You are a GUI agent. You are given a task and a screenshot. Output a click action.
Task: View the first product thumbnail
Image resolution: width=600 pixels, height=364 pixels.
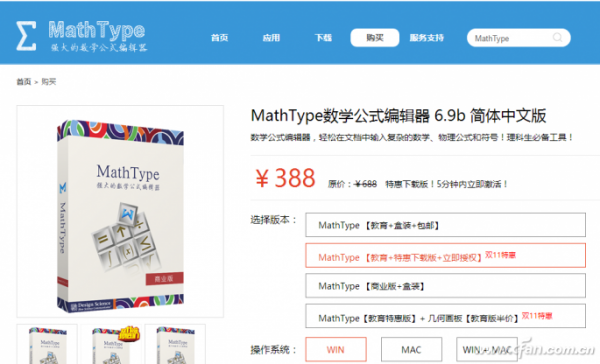[47, 344]
